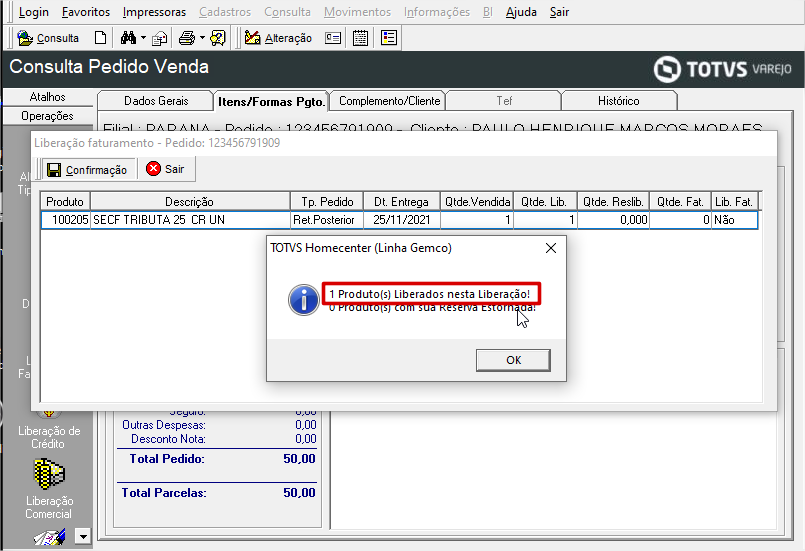Open the Histórico tab
This screenshot has height=551, width=805.
pyautogui.click(x=619, y=101)
